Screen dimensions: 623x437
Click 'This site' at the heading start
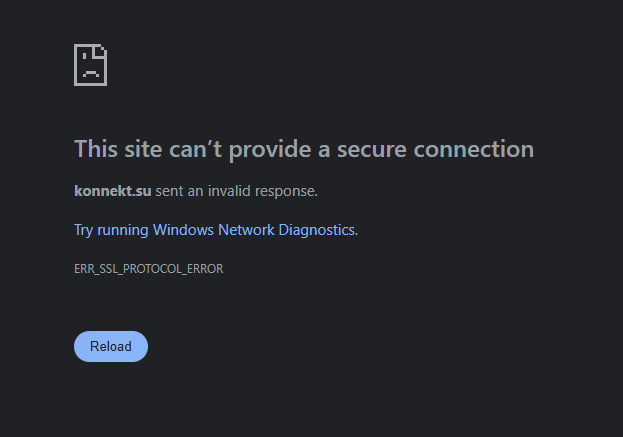(x=118, y=149)
